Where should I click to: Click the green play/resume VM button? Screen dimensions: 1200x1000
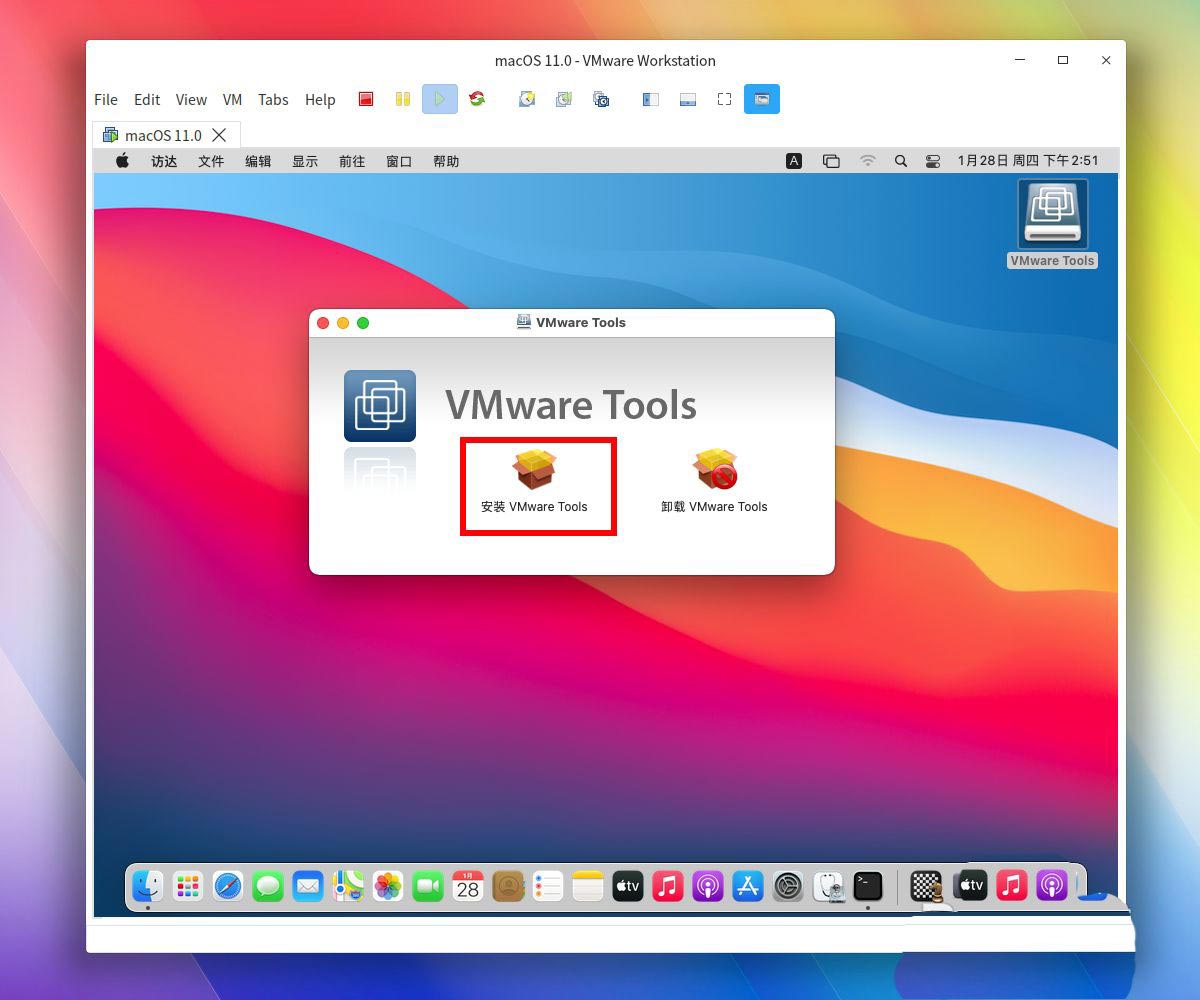pos(439,99)
